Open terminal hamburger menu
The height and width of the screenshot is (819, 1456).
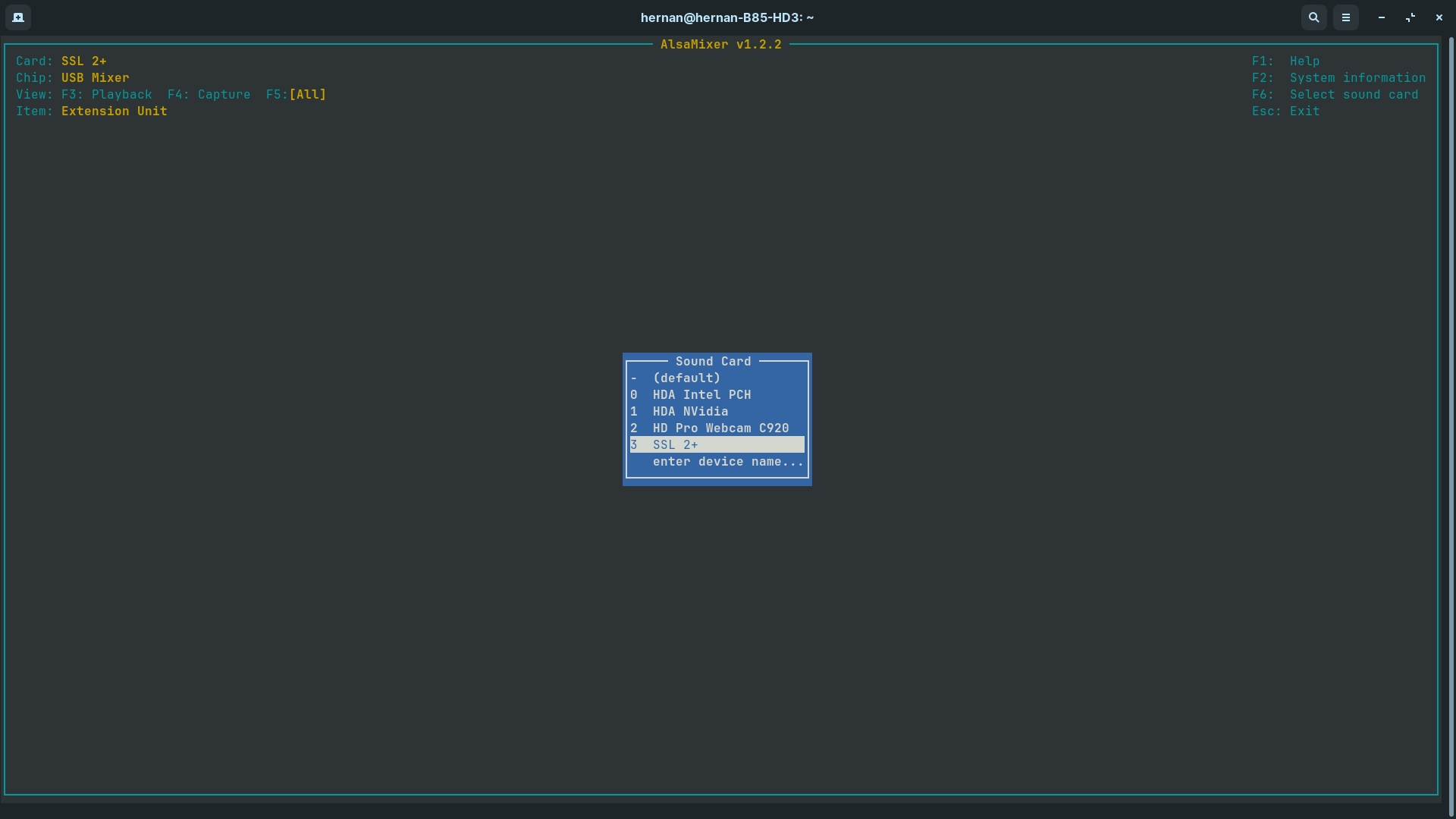point(1346,17)
